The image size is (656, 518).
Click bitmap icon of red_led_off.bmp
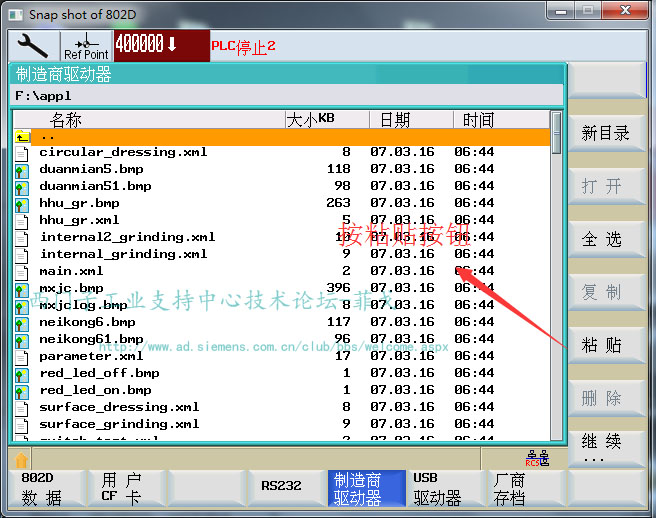tap(22, 375)
